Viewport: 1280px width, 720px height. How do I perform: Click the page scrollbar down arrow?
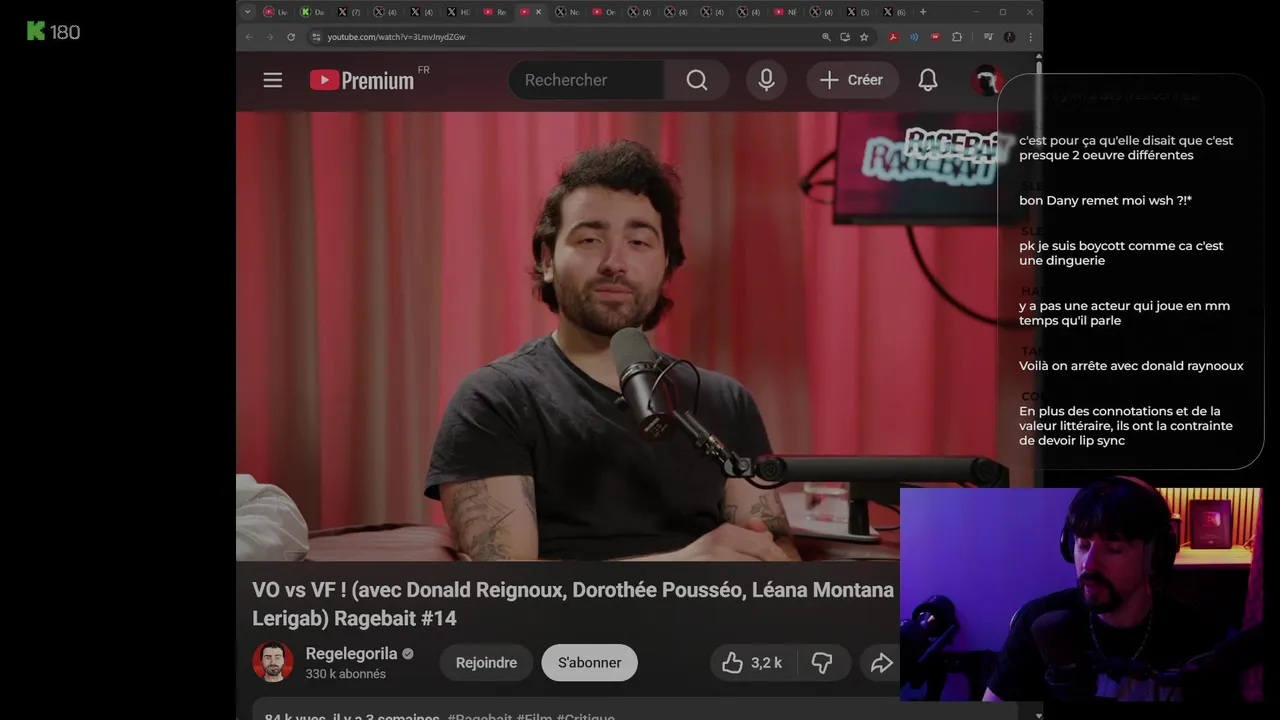1038,714
